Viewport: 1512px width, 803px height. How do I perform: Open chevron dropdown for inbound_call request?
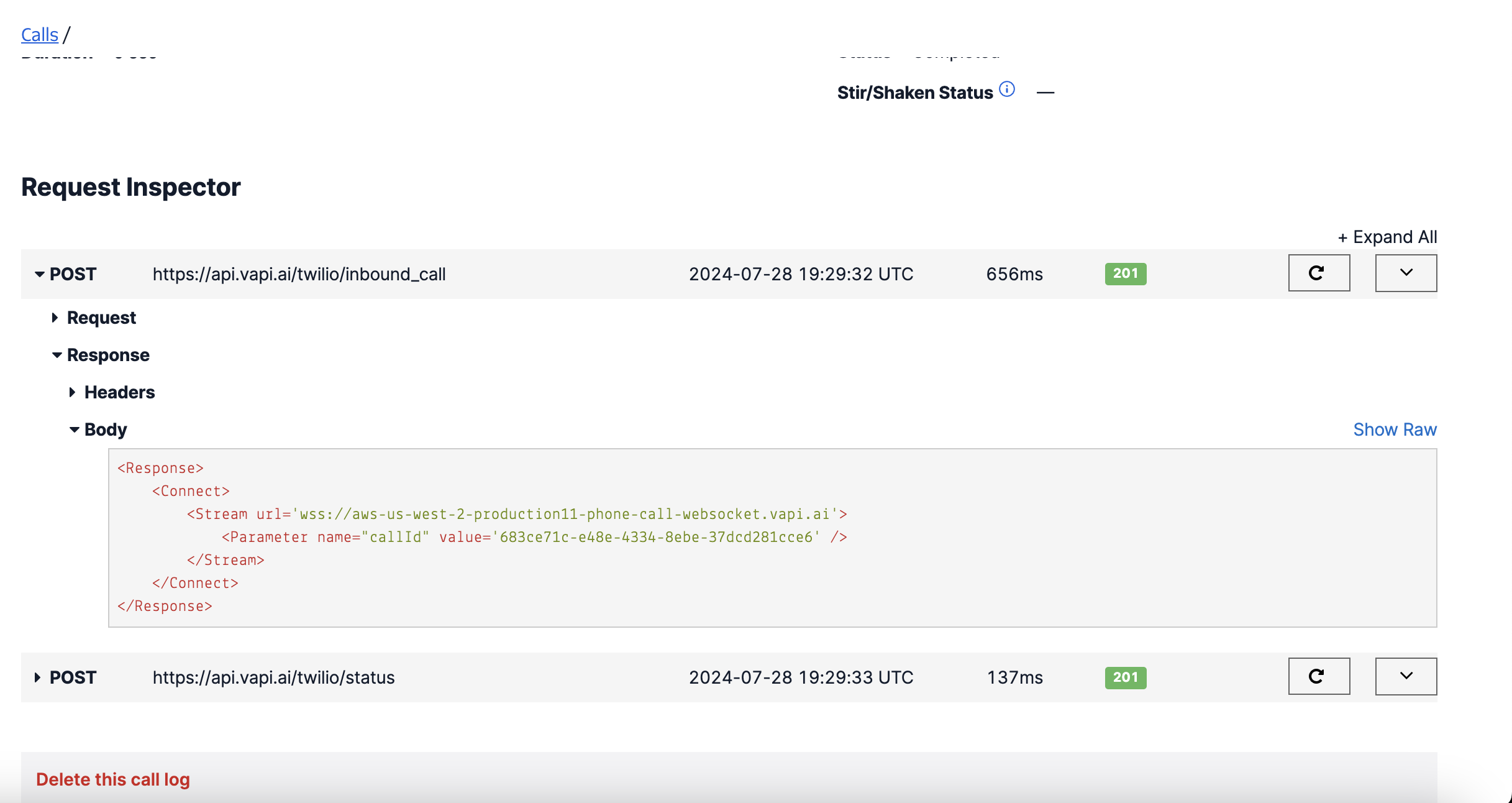1405,273
